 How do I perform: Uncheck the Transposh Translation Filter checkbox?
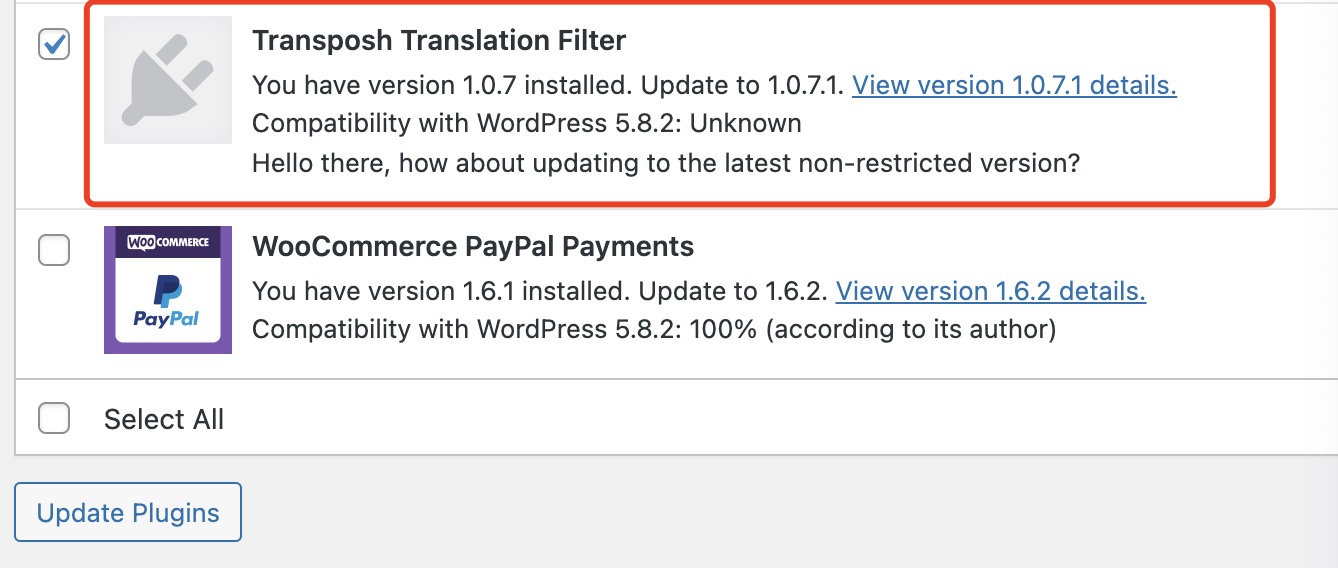pyautogui.click(x=54, y=44)
